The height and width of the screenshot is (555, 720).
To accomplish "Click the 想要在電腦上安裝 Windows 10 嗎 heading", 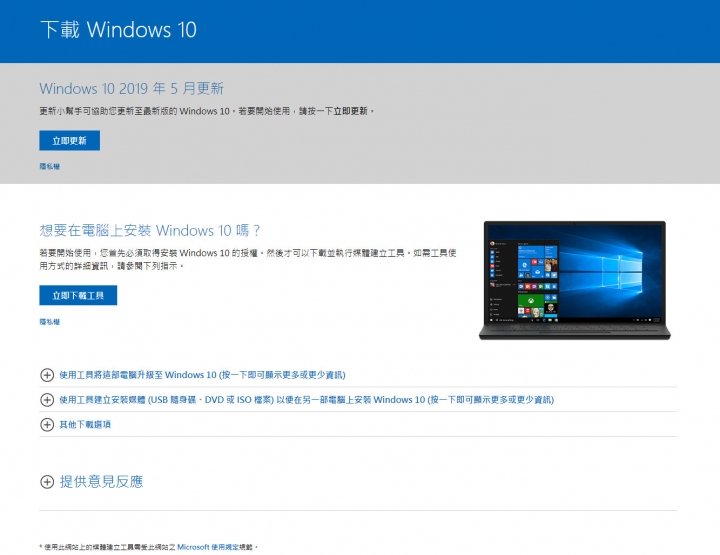I will coord(150,230).
